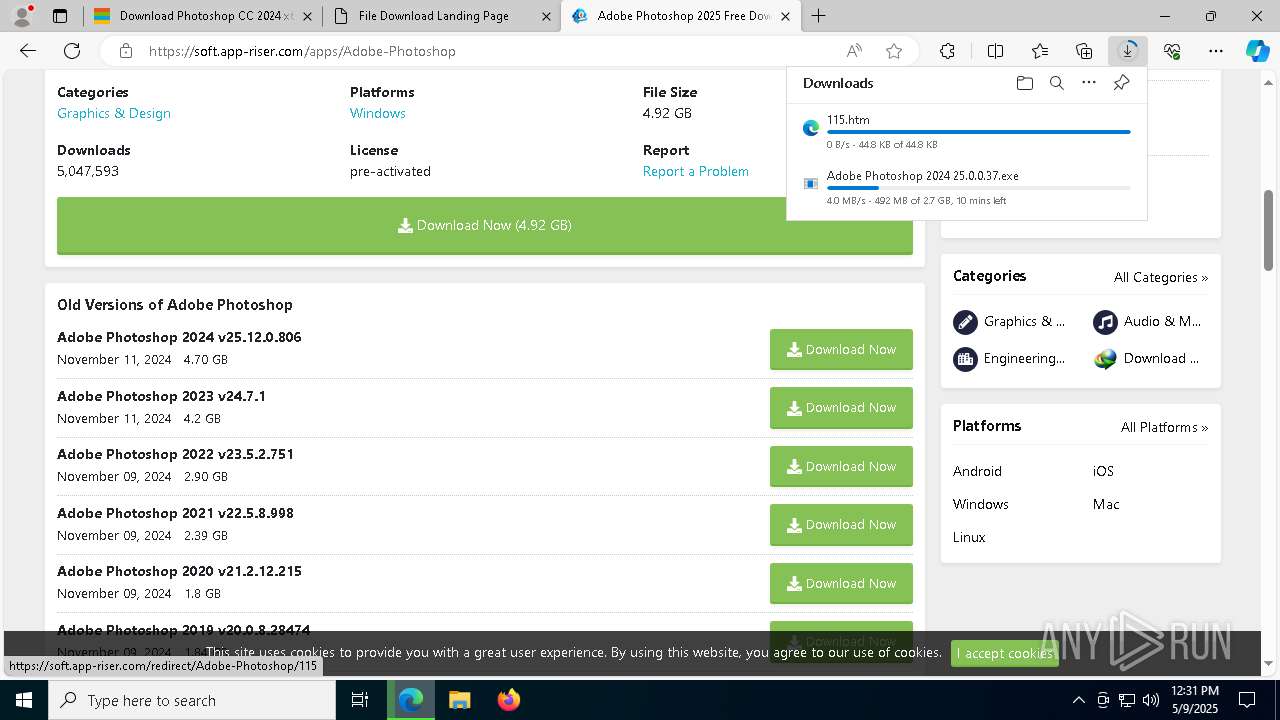Image resolution: width=1280 pixels, height=720 pixels.
Task: Open Edge Settings and more menu
Action: [1216, 51]
